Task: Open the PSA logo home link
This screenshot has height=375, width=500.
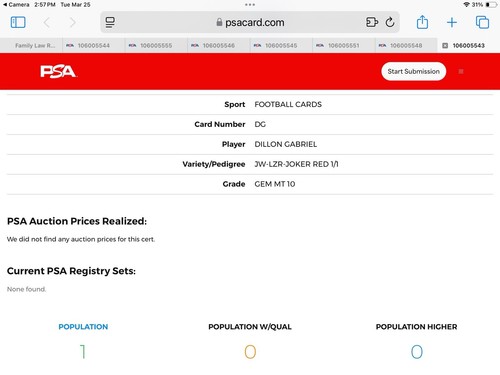Action: click(x=59, y=71)
